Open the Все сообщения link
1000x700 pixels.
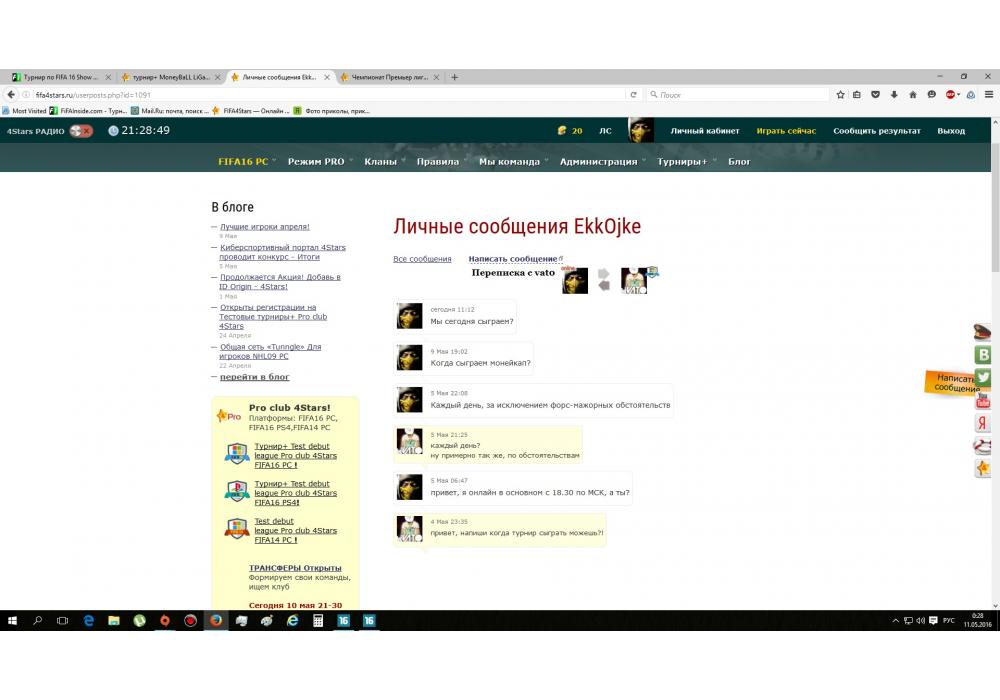click(422, 259)
